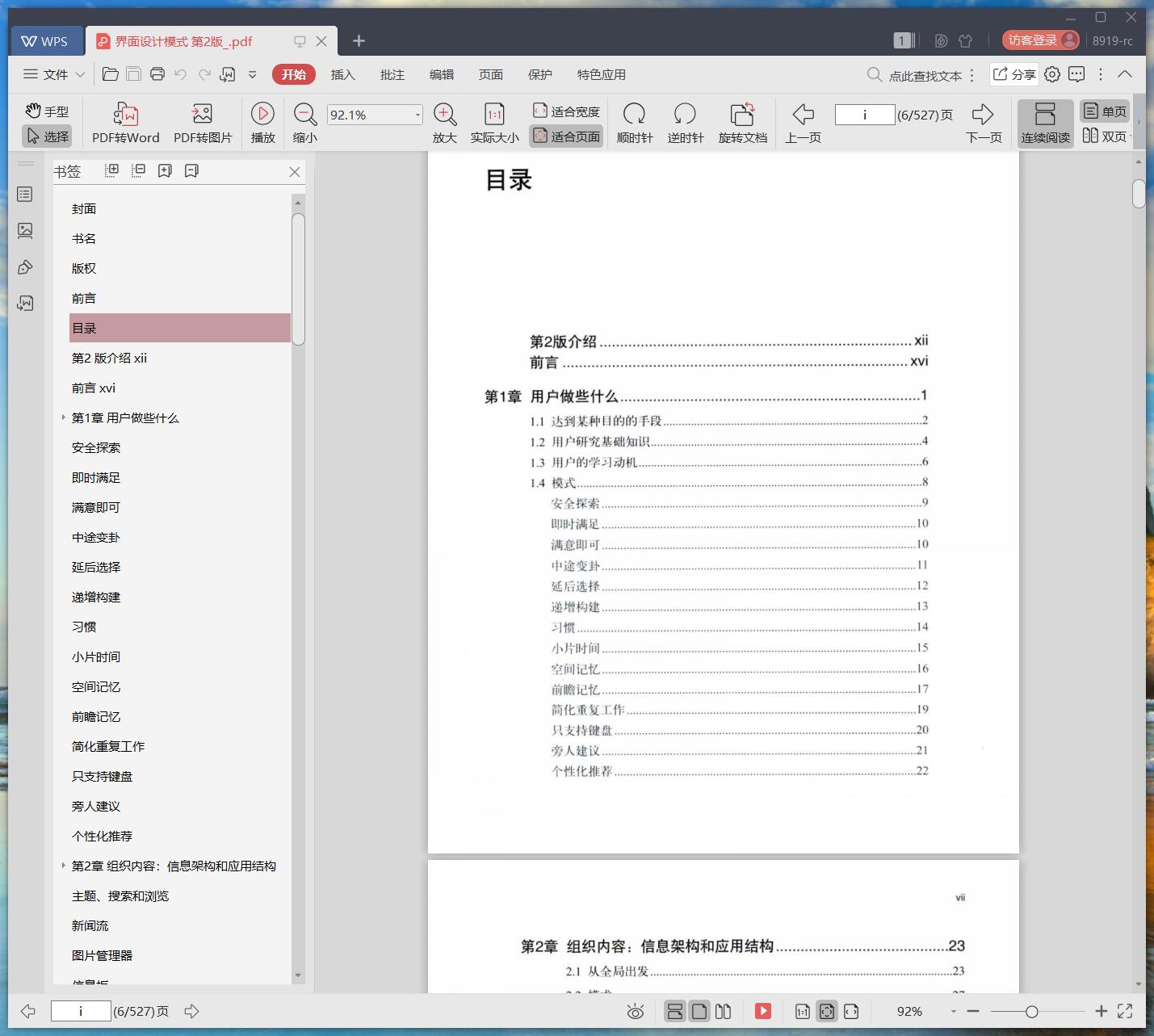Collapse all bookmarks icon
The height and width of the screenshot is (1036, 1154).
click(x=139, y=170)
